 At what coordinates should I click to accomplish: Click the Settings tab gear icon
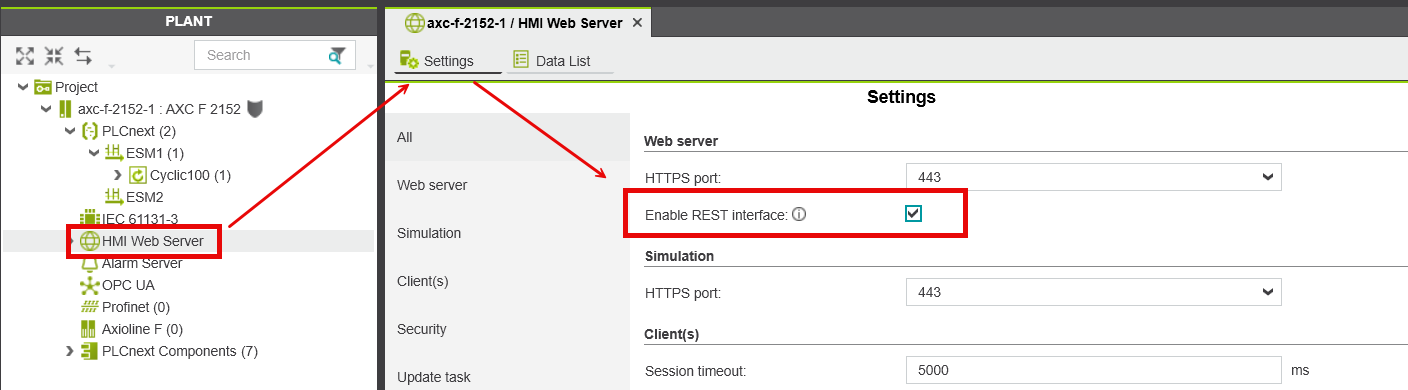pyautogui.click(x=409, y=60)
